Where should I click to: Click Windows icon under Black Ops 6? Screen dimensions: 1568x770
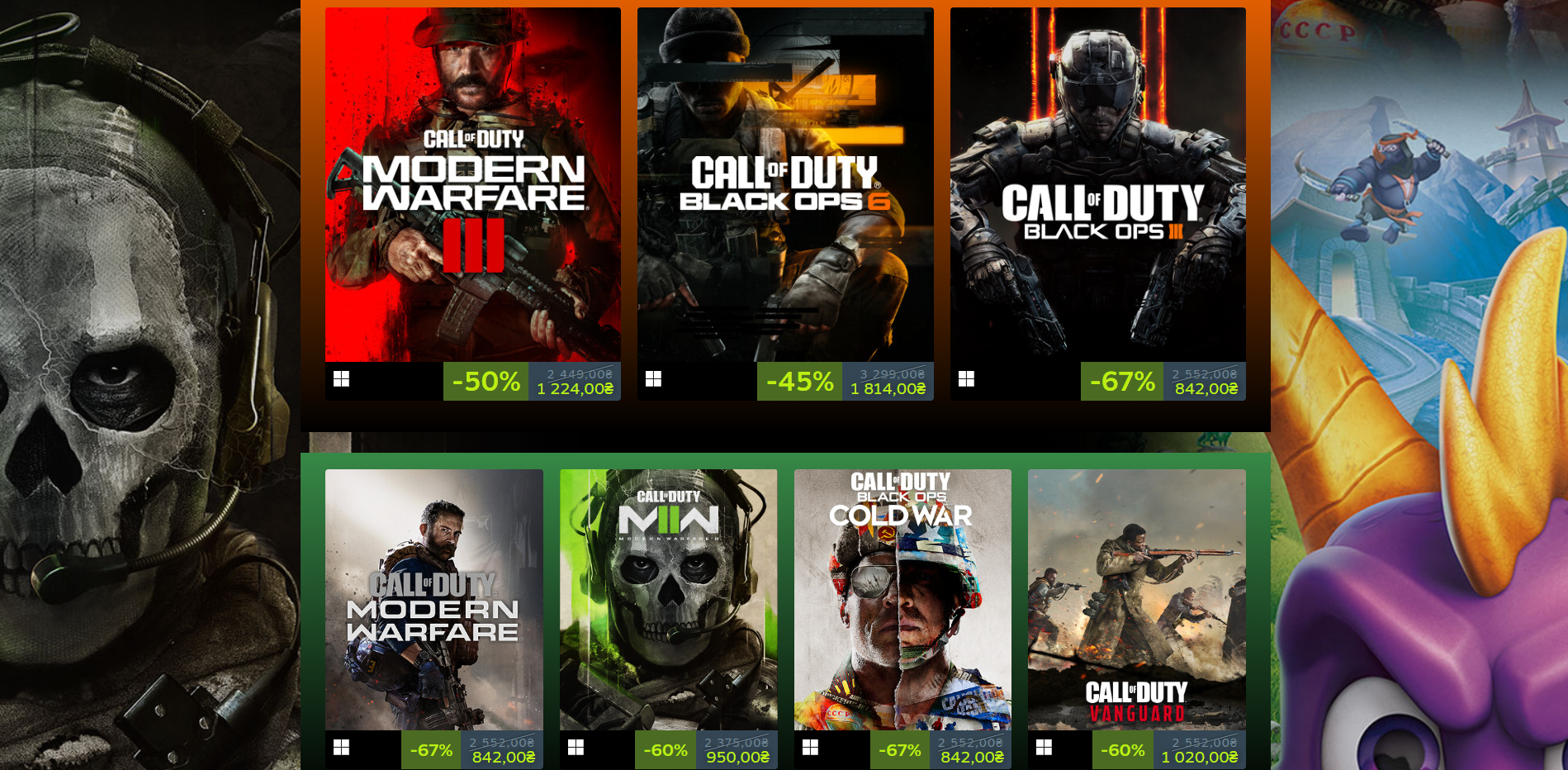(653, 379)
